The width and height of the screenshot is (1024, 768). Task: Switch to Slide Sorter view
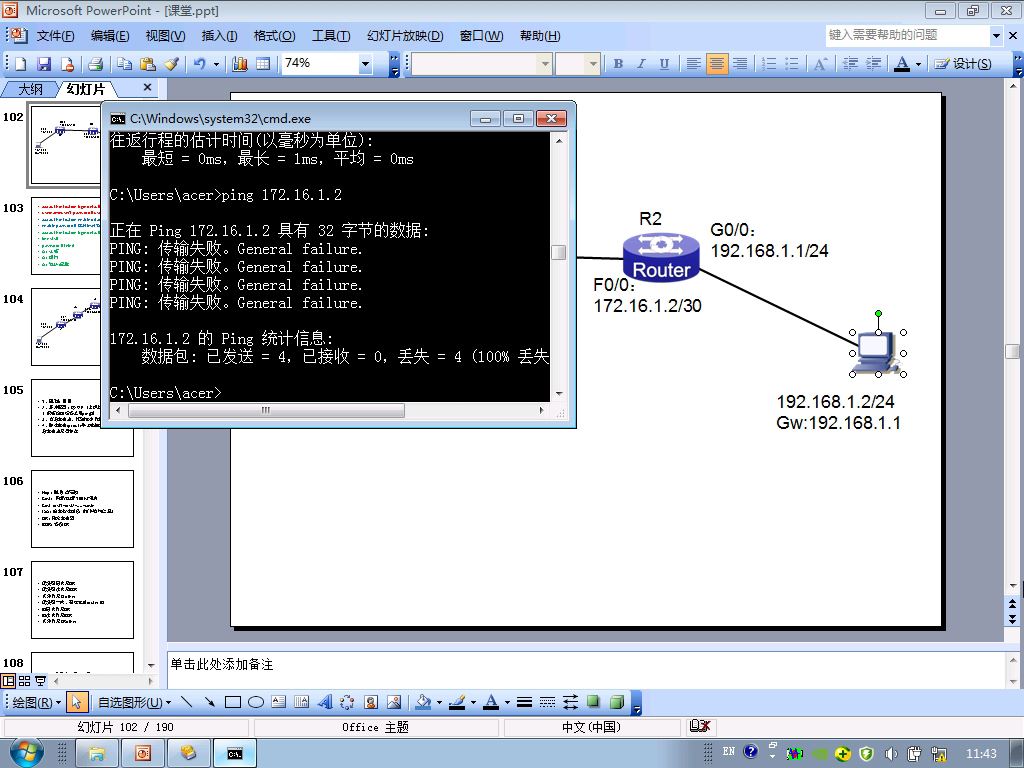pyautogui.click(x=24, y=680)
